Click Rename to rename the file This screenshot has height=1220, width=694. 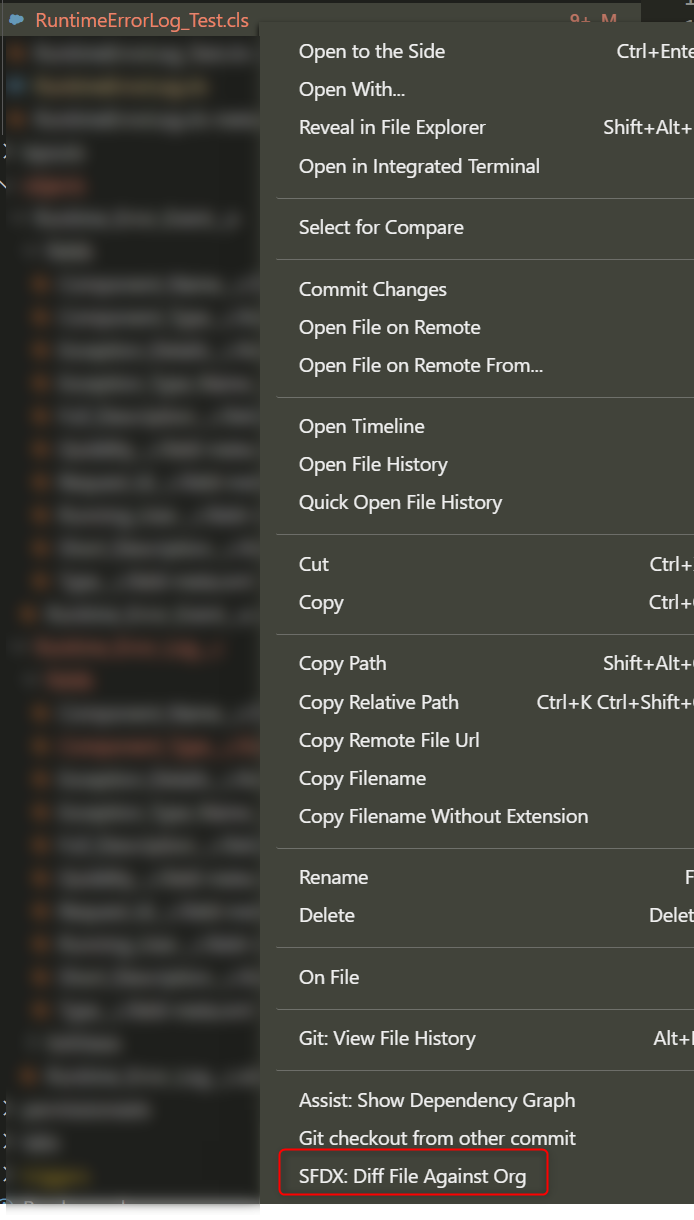click(333, 877)
